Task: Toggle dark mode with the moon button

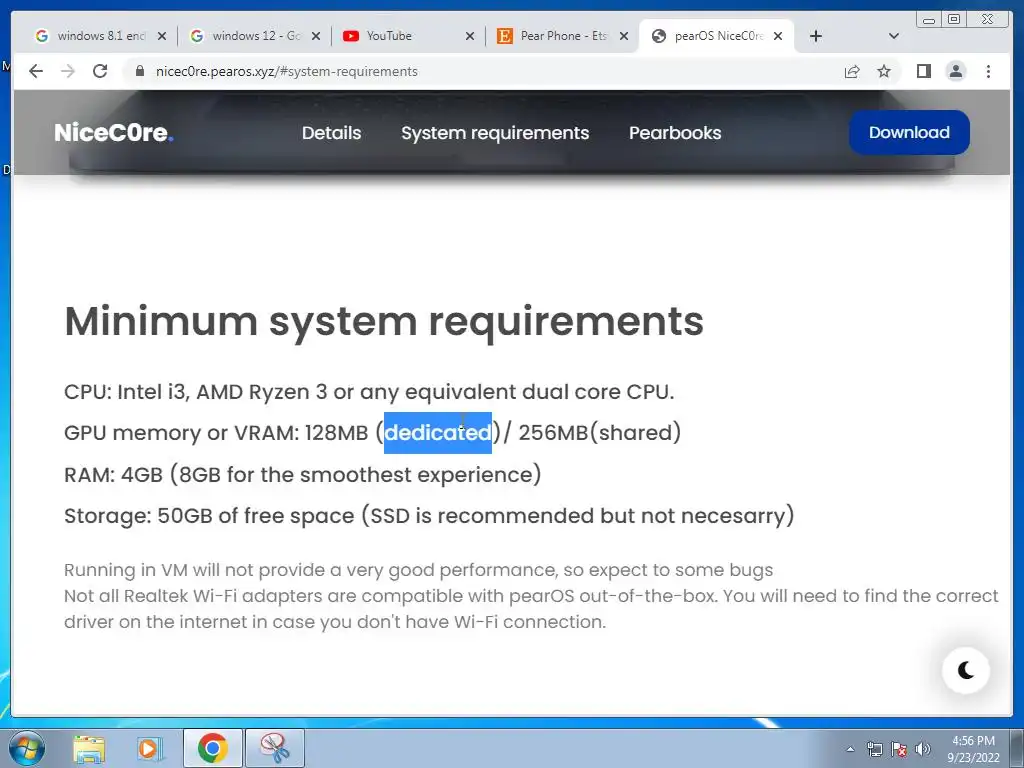Action: pos(966,670)
